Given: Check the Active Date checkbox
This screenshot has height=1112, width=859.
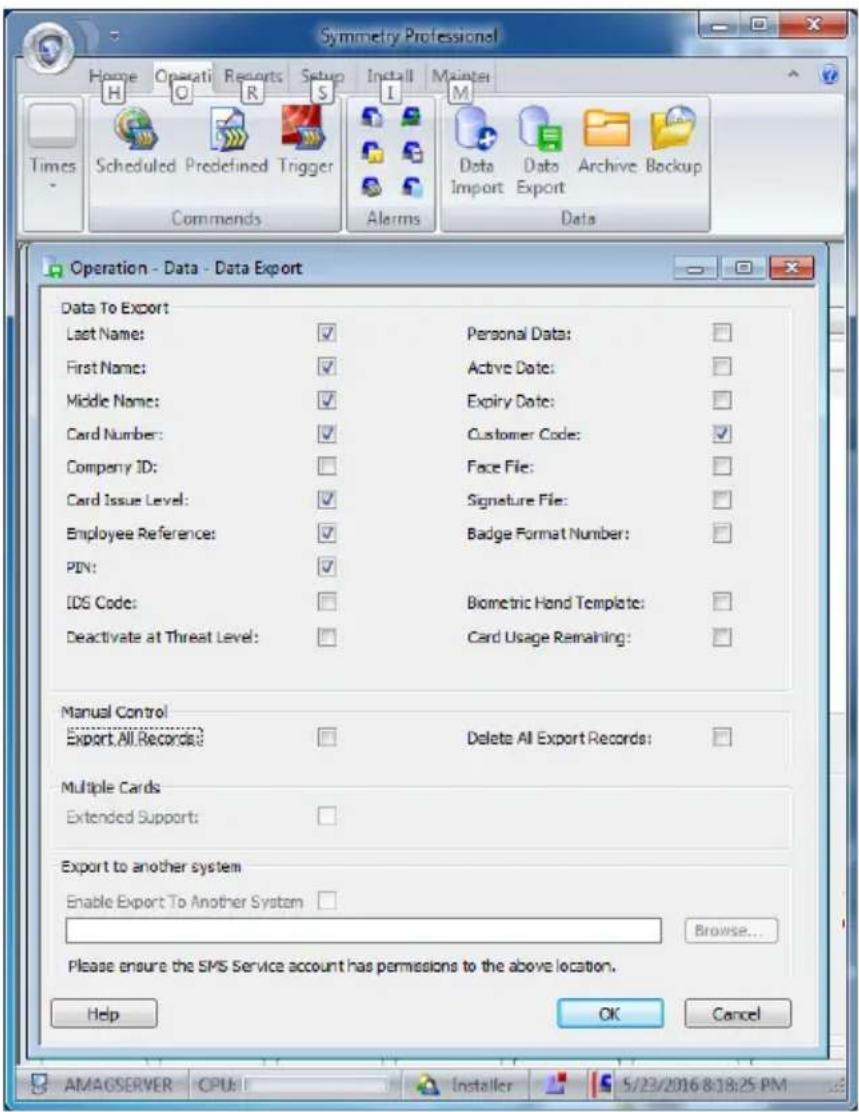Looking at the screenshot, I should coord(721,367).
